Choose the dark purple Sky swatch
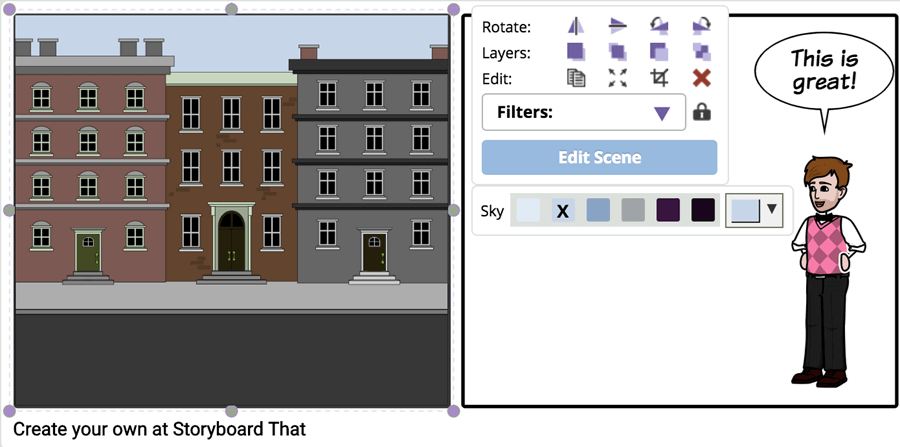This screenshot has width=900, height=447. coord(668,210)
